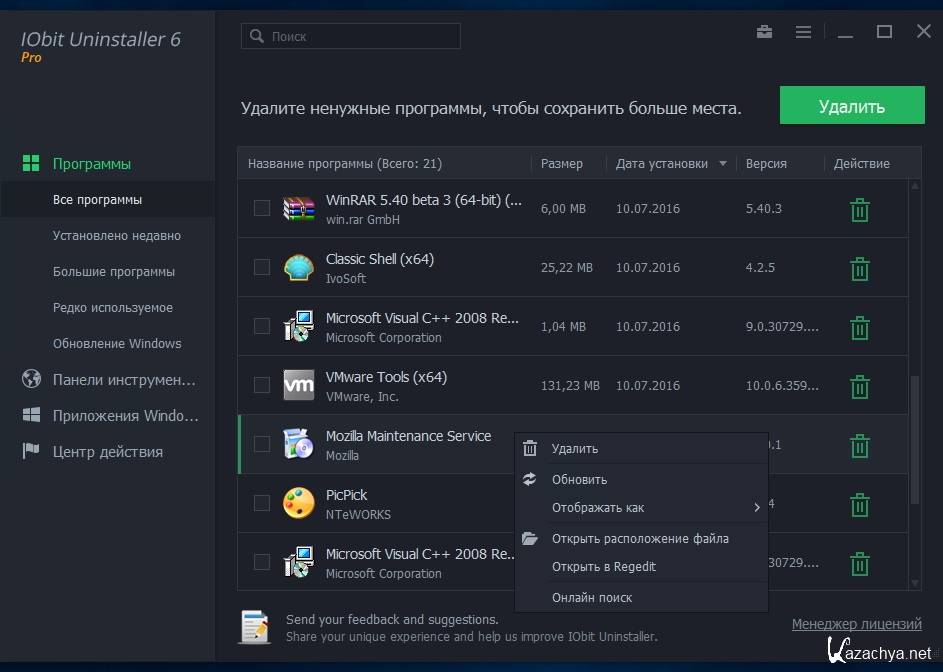Tick the Classic Shell (x64) checkbox
The height and width of the screenshot is (672, 943).
coord(262,267)
